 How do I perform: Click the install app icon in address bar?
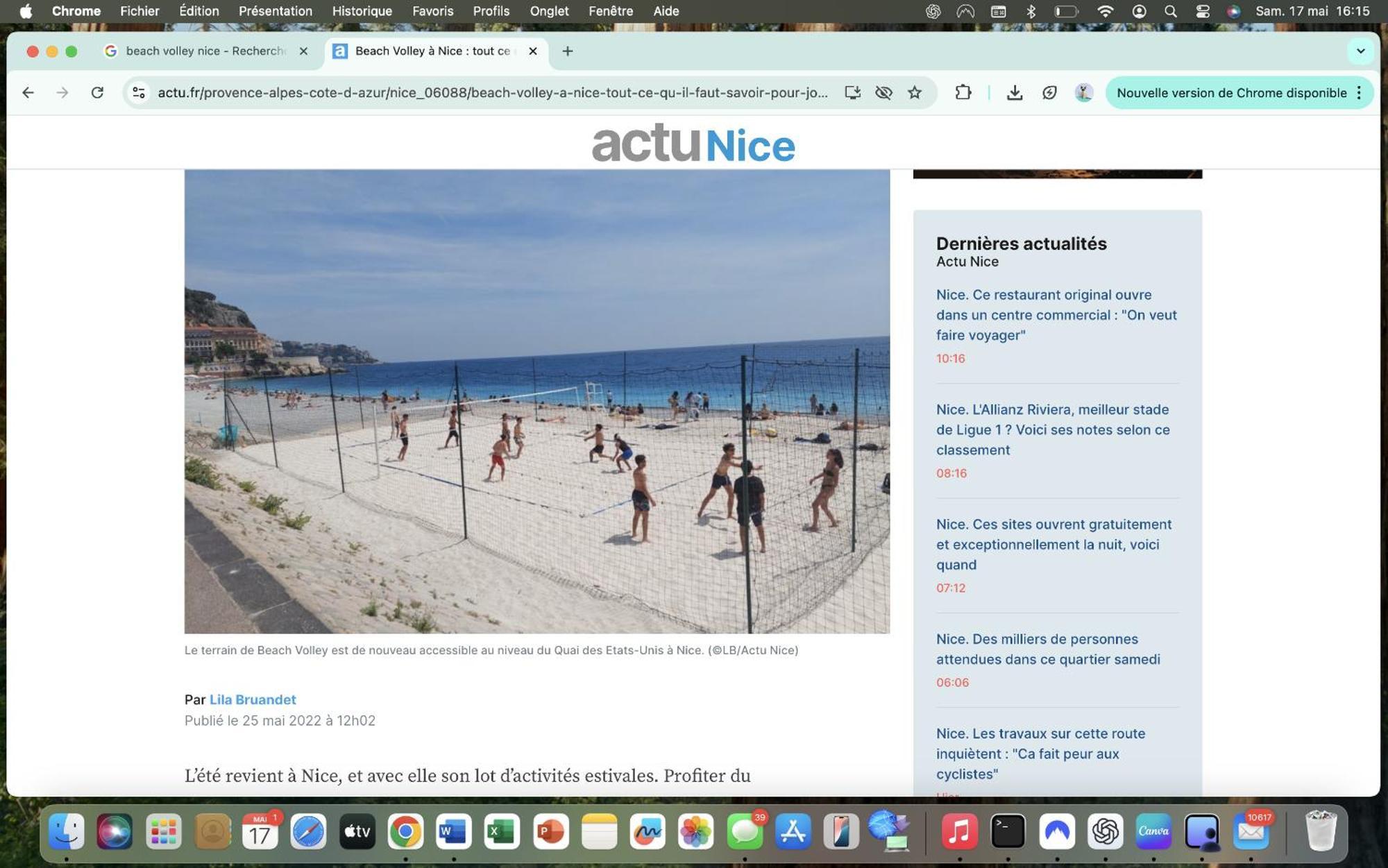coord(852,92)
